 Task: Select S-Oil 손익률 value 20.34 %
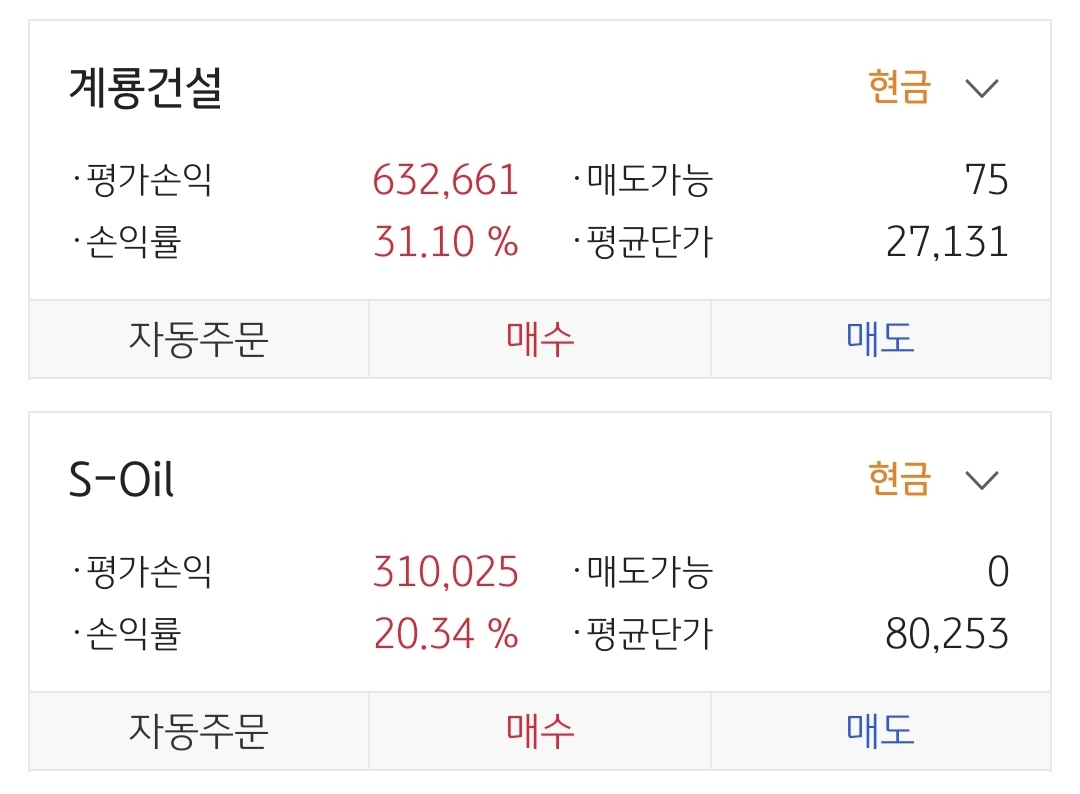pyautogui.click(x=446, y=634)
